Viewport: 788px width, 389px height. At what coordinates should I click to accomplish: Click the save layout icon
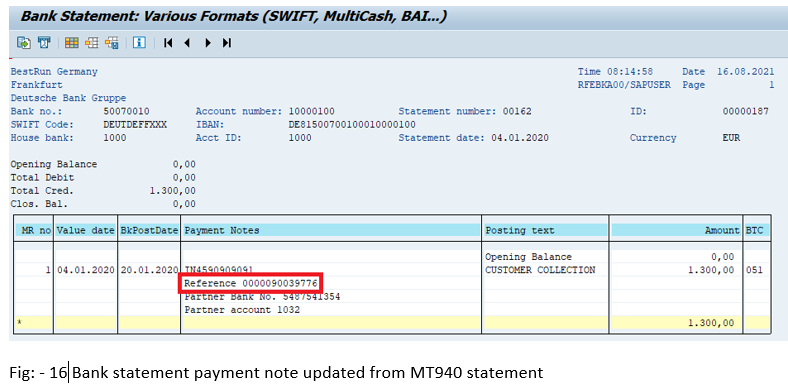(x=112, y=43)
